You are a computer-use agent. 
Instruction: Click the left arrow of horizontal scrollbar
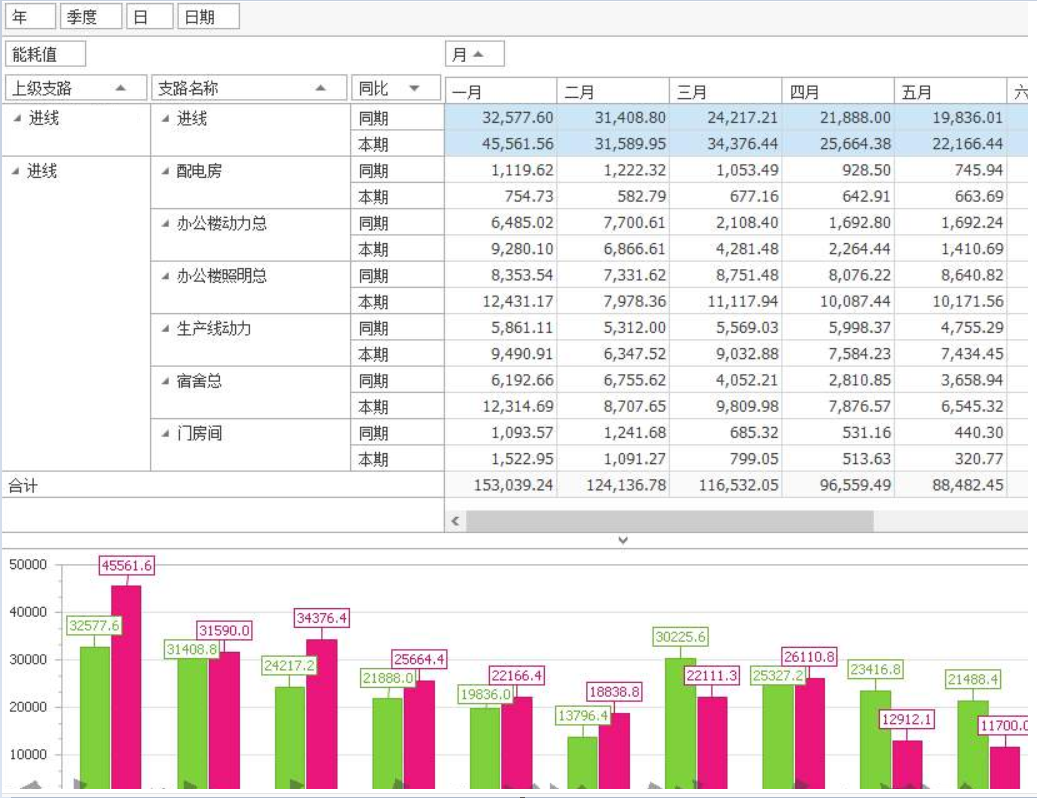(455, 521)
